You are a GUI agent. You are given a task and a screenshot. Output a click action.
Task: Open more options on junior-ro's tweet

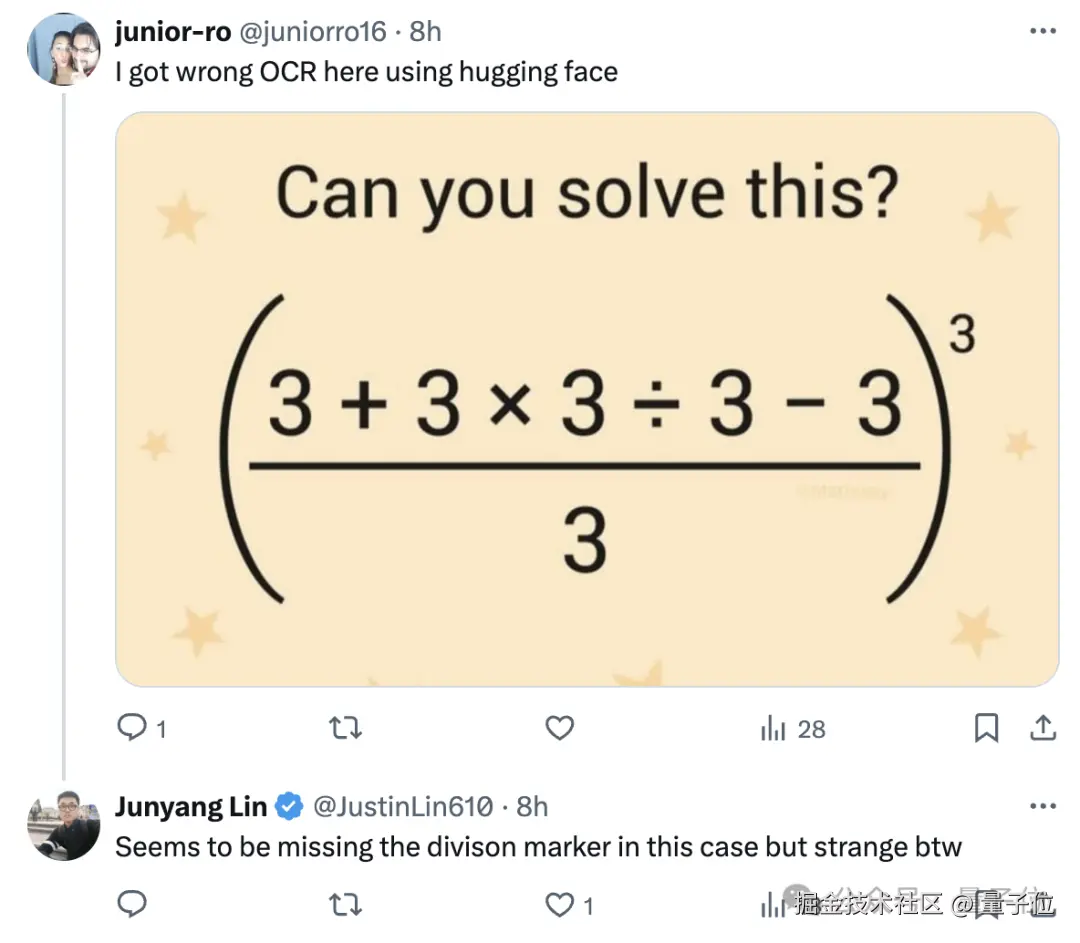point(1042,31)
